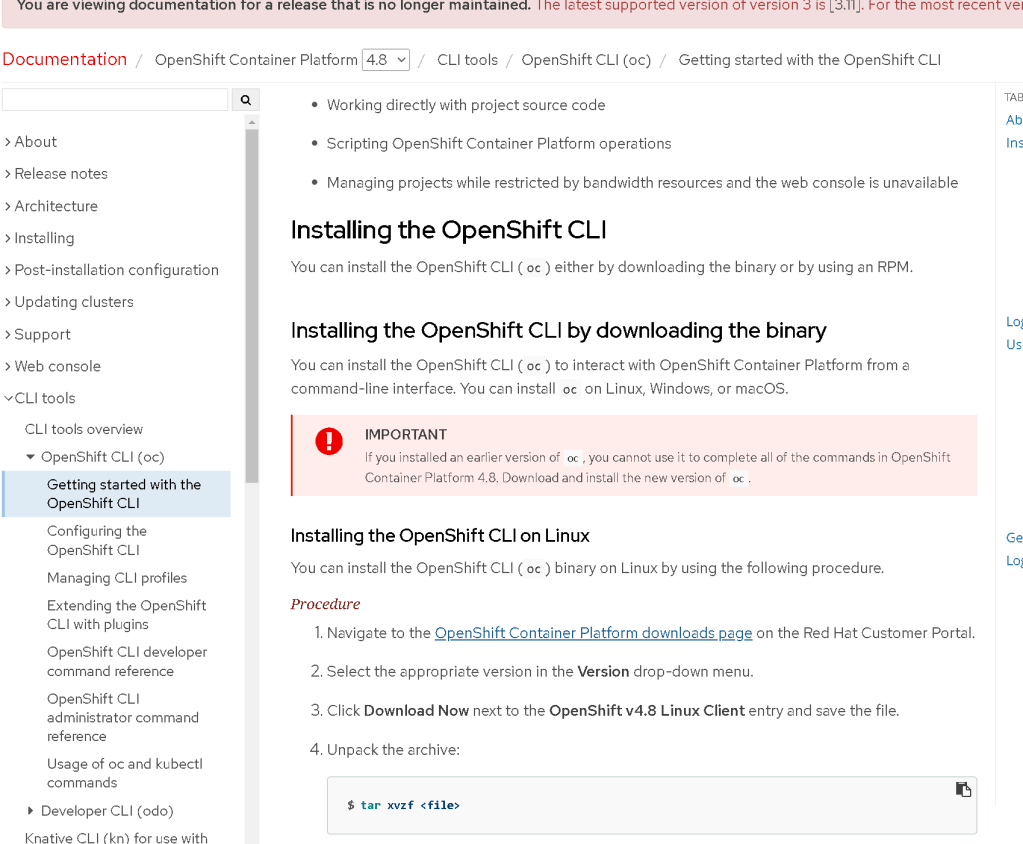
Task: Click the Documentation breadcrumb link
Action: pyautogui.click(x=65, y=59)
